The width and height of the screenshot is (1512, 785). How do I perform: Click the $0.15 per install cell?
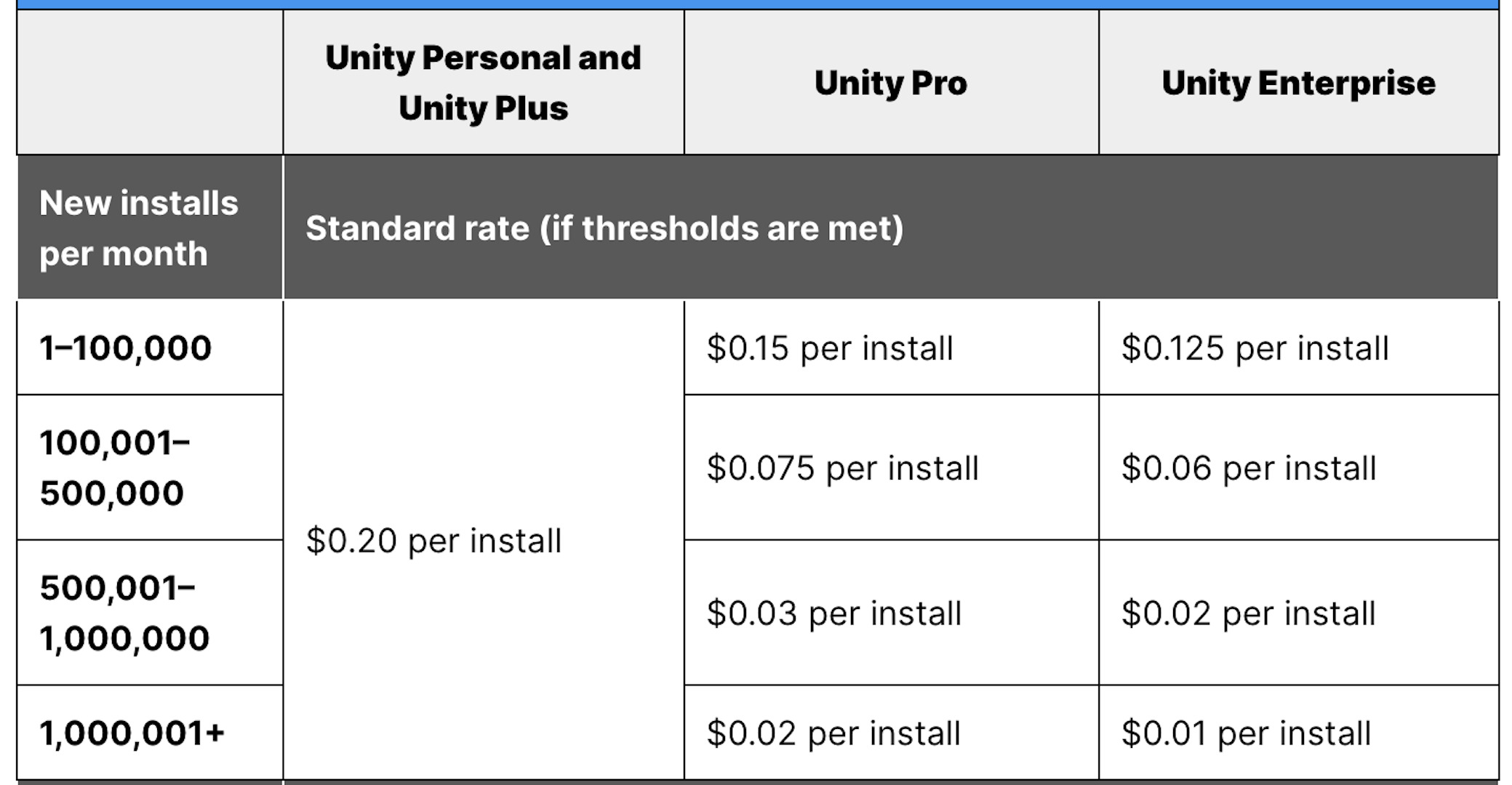(891, 347)
